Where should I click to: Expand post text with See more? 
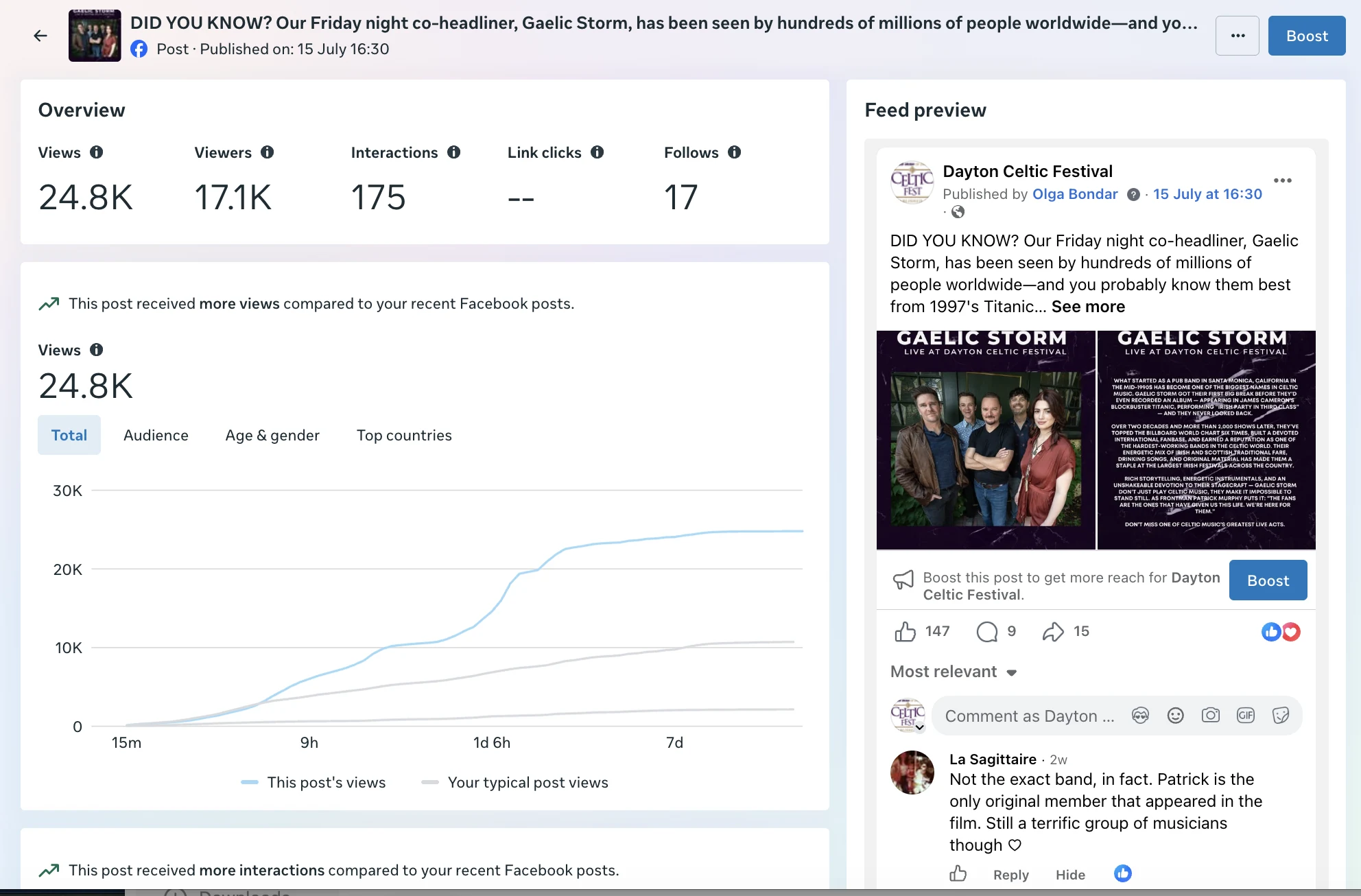[x=1088, y=307]
